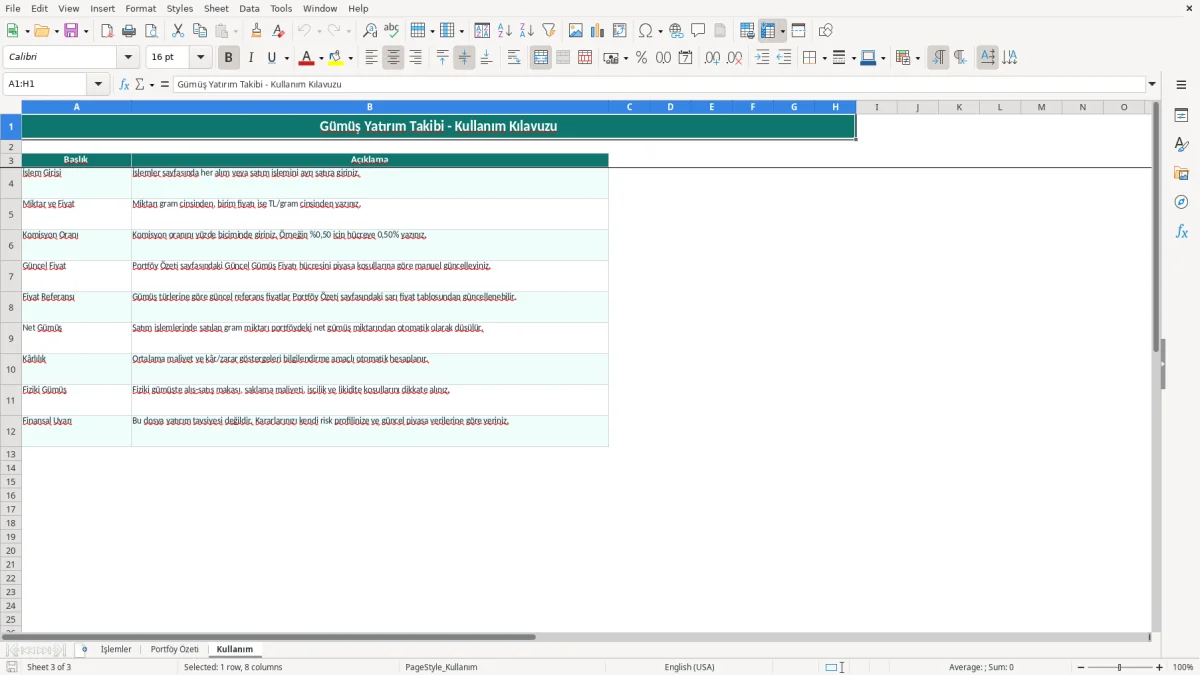1200x675 pixels.
Task: Toggle Underline formatting
Action: coord(272,58)
